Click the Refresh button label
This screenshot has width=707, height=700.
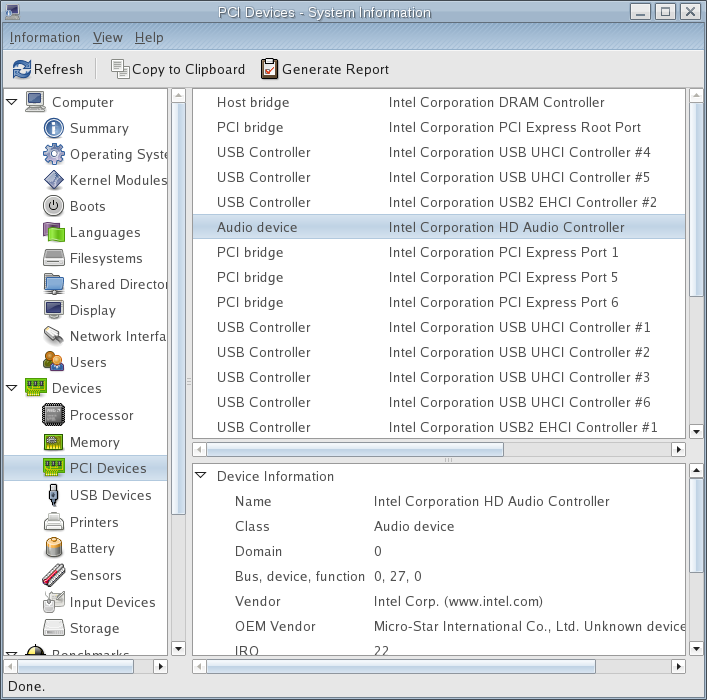pyautogui.click(x=59, y=69)
